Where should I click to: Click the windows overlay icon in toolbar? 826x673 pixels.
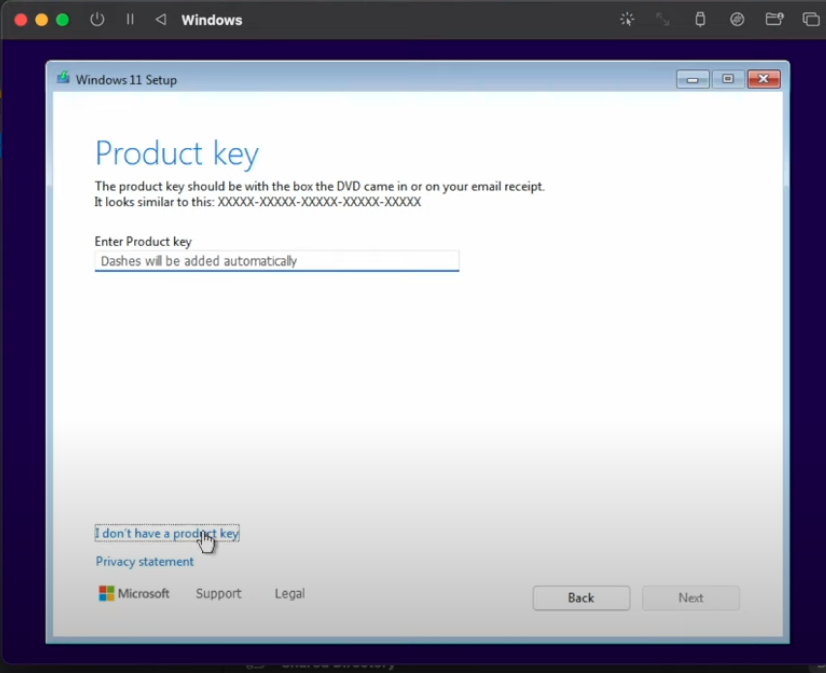[810, 19]
